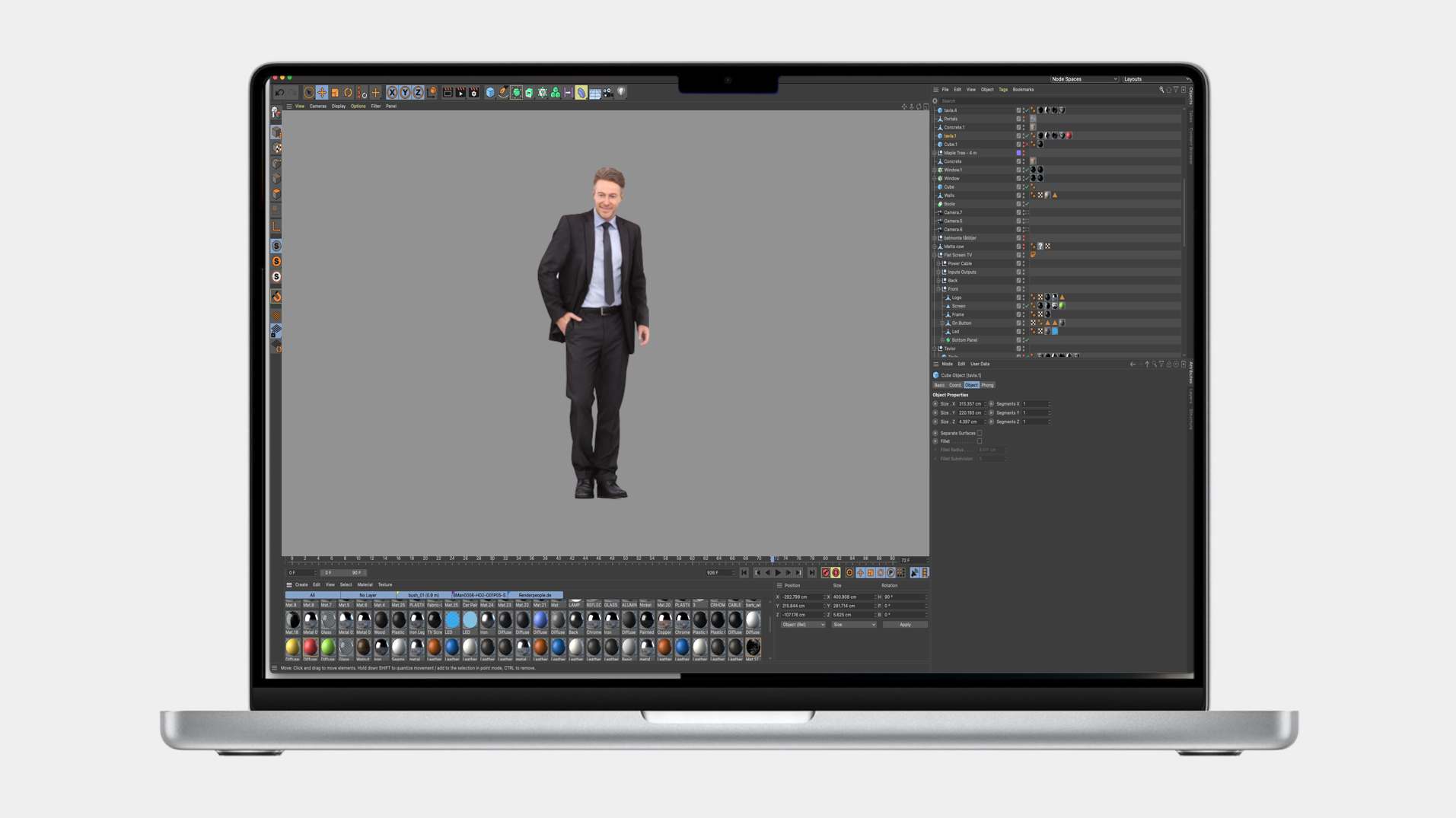
Task: Select the bright blue LED material swatch
Action: coord(452,620)
